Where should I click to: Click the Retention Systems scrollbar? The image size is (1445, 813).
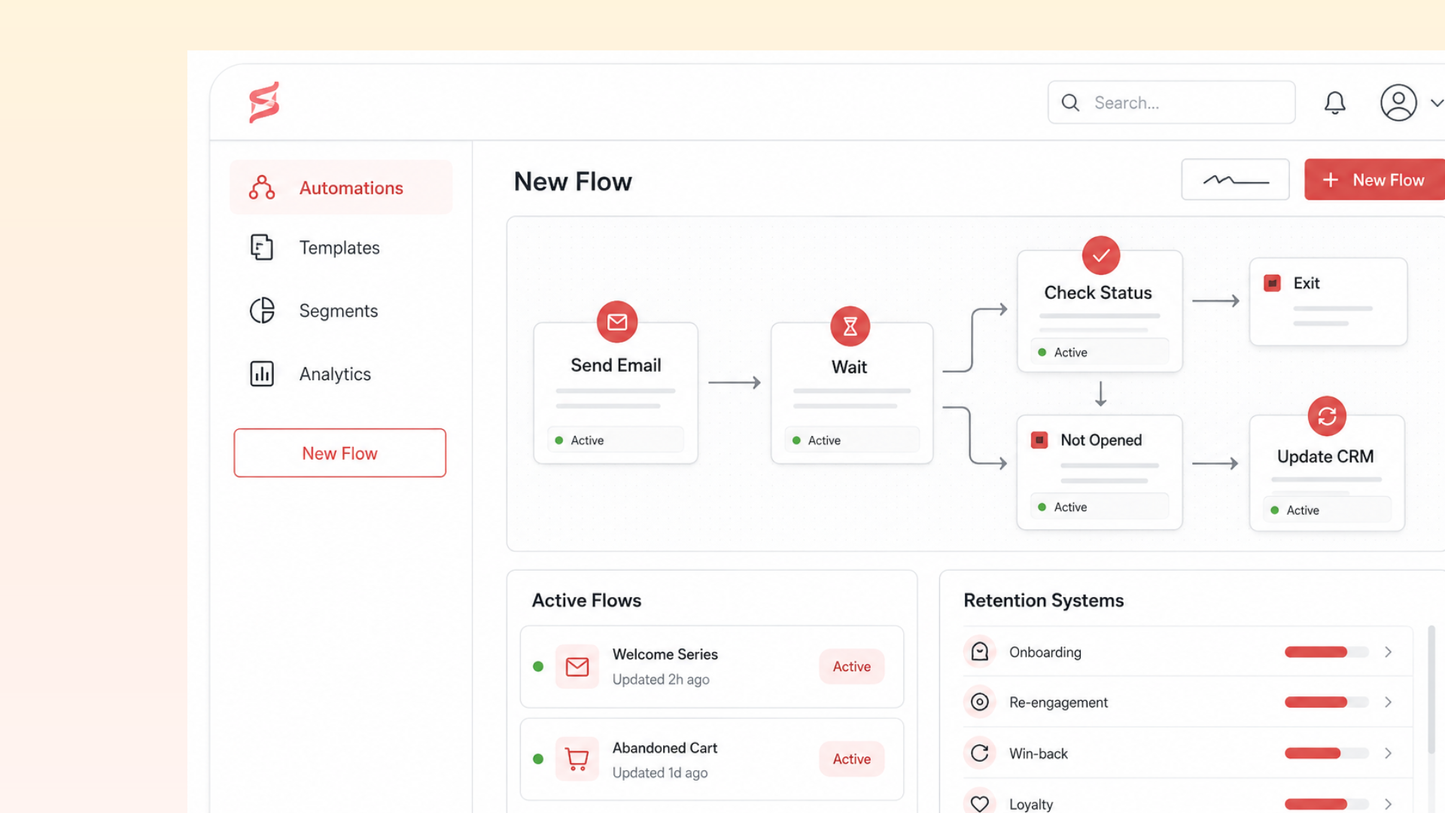click(1432, 692)
